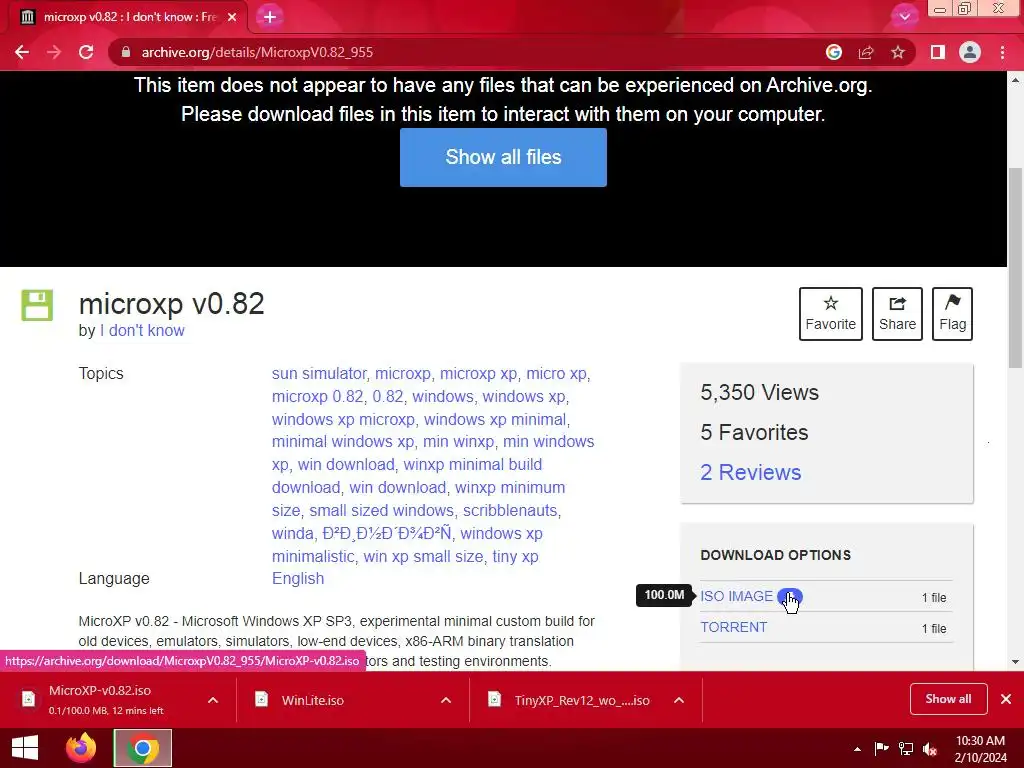Click the tiny xp topic link
The width and height of the screenshot is (1024, 768).
coord(515,556)
